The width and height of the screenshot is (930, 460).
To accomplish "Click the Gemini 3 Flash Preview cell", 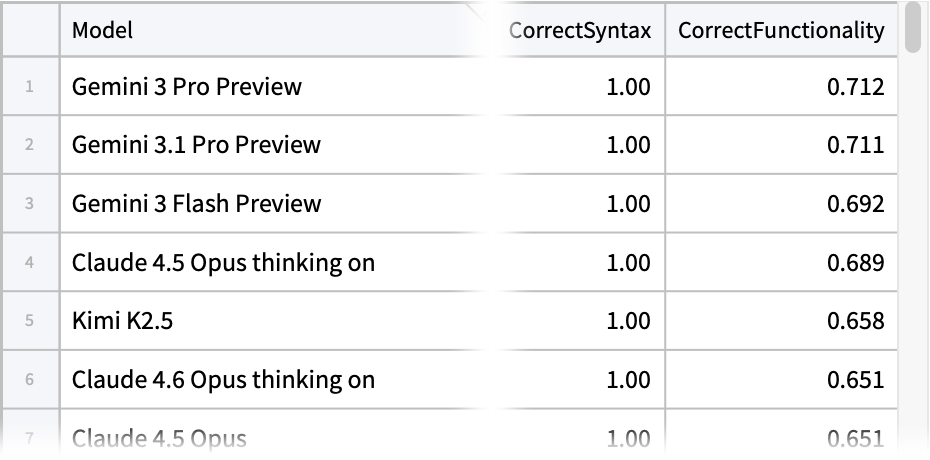I will [197, 204].
